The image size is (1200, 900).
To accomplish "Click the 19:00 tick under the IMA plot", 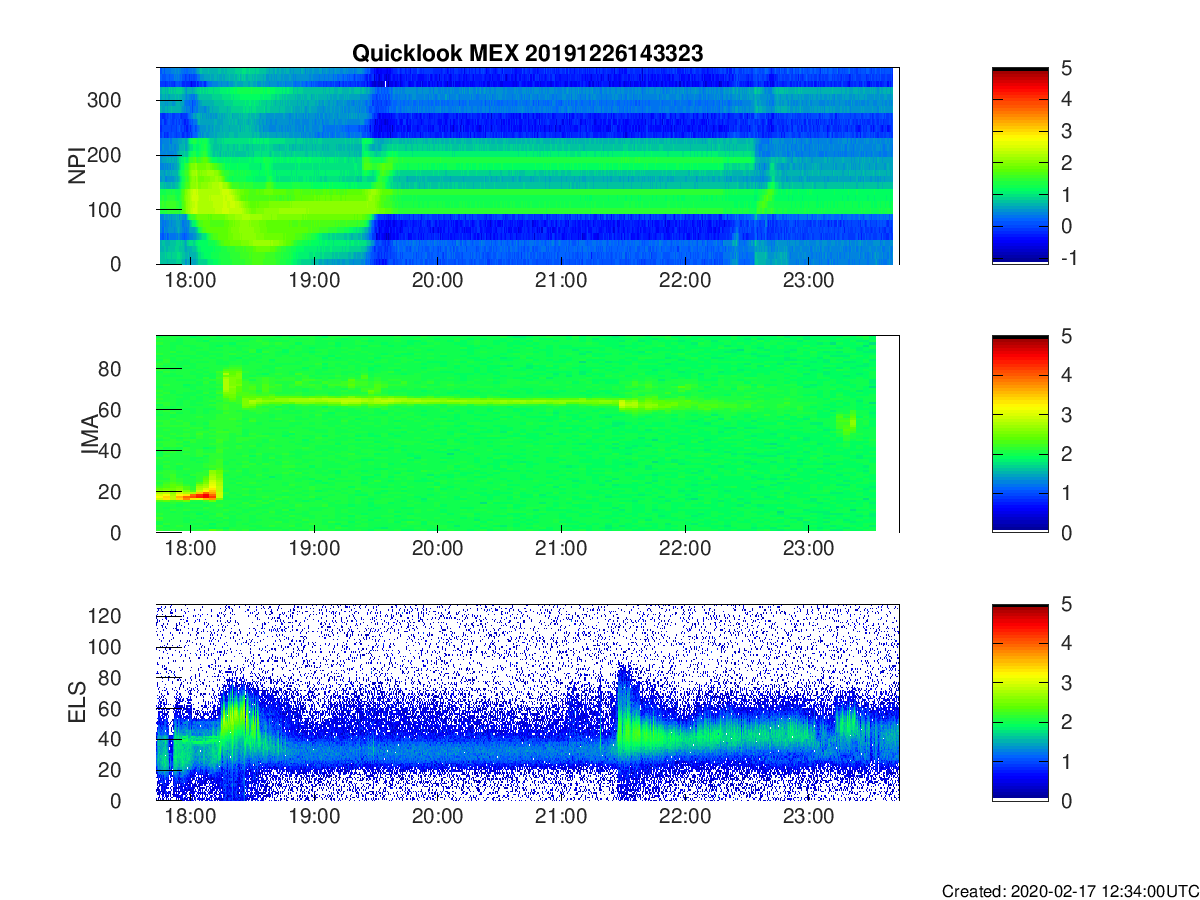I will 314,549.
